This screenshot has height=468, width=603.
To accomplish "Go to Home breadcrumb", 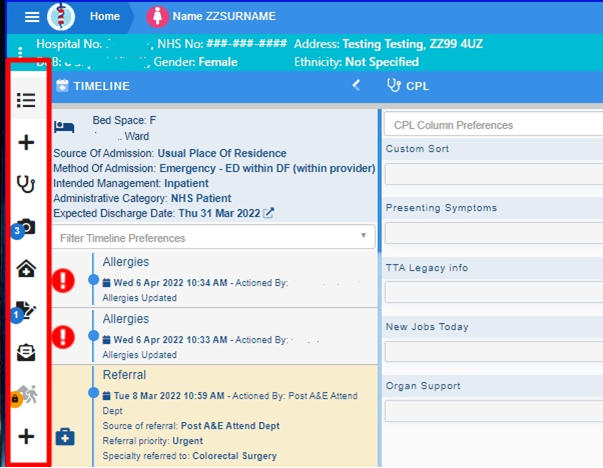I will click(105, 16).
